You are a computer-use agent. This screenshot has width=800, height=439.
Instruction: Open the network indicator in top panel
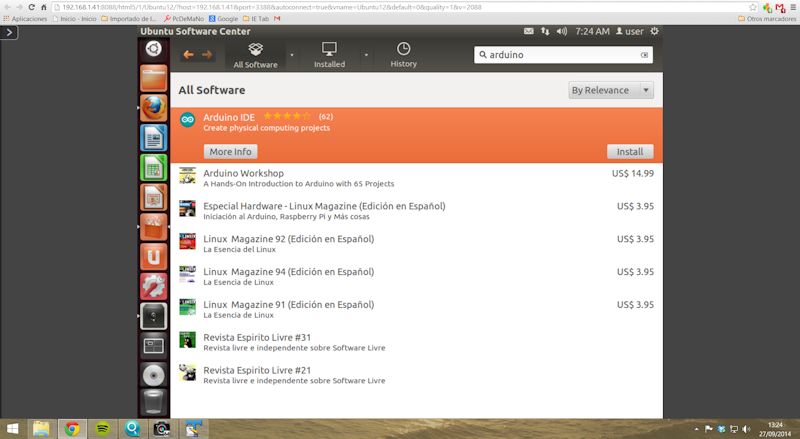tap(545, 31)
